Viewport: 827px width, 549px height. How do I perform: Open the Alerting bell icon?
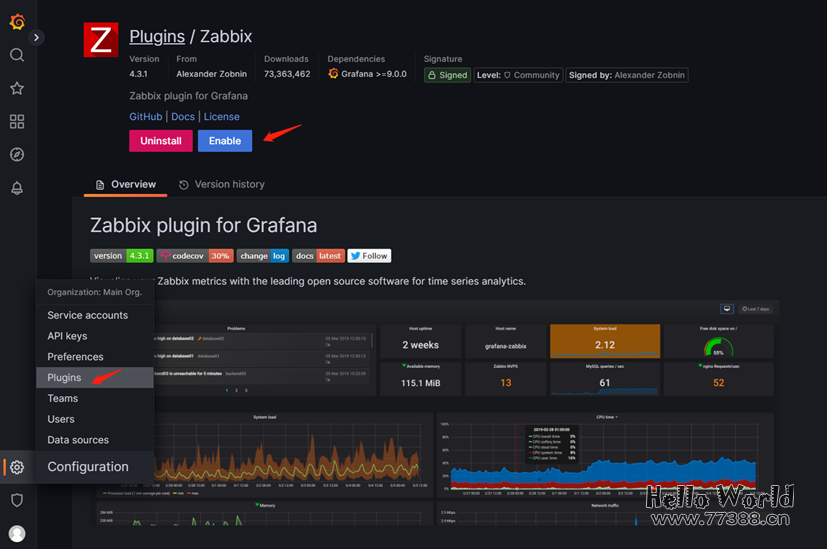[x=17, y=188]
